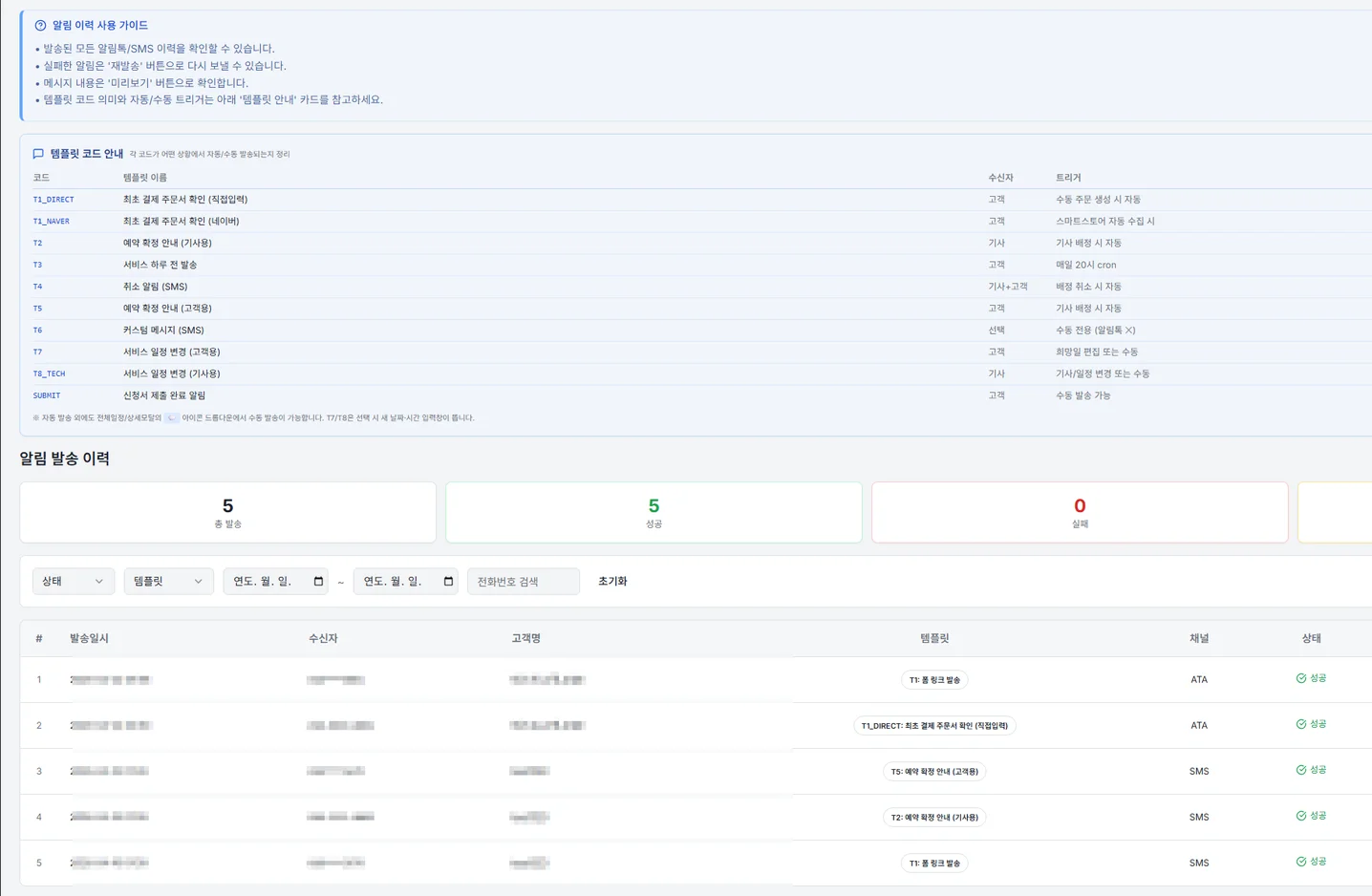Click the SMS channel cell in row 4
Image resolution: width=1372 pixels, height=896 pixels.
tap(1199, 818)
